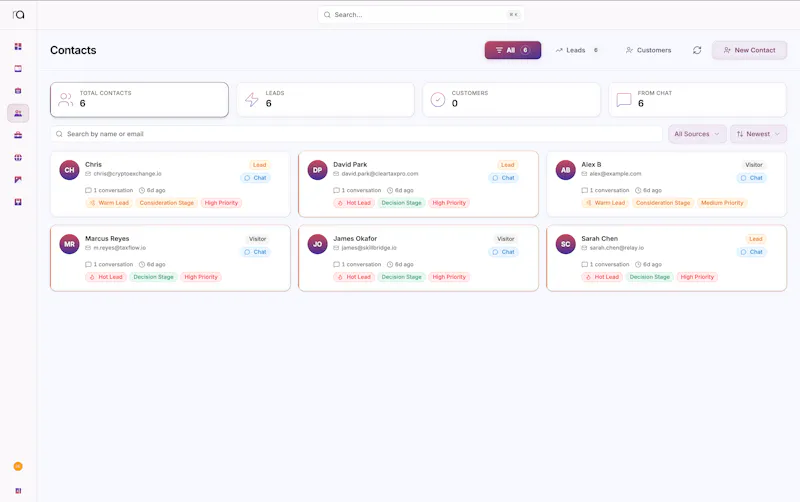Click the SC avatar for Sarah Chen
Image resolution: width=800 pixels, height=502 pixels.
point(565,244)
